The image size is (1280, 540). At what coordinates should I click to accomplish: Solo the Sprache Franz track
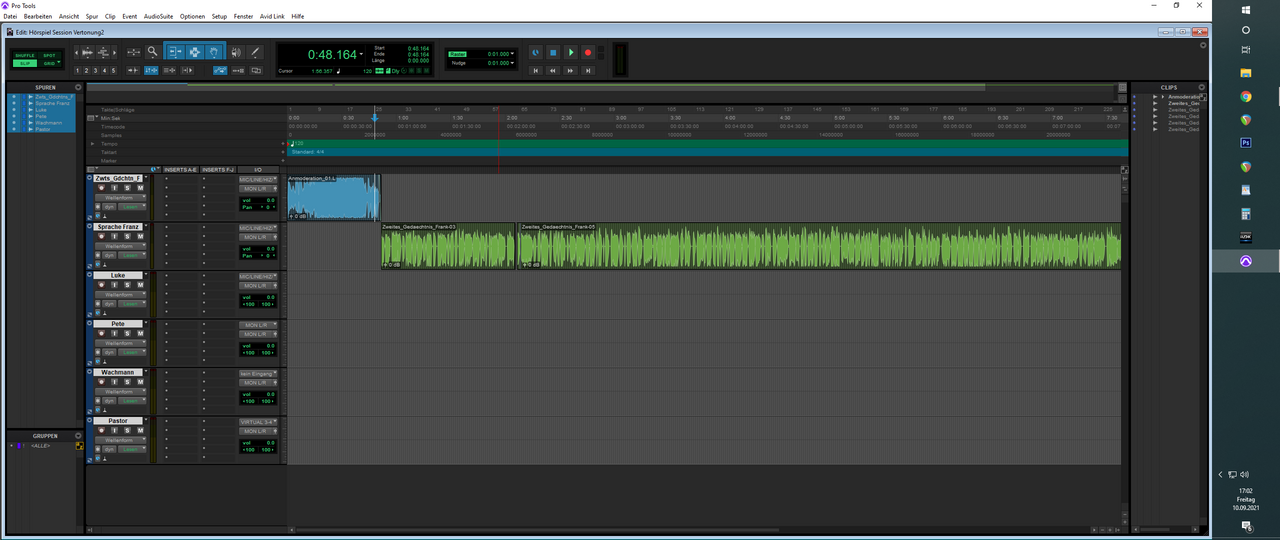(x=127, y=236)
